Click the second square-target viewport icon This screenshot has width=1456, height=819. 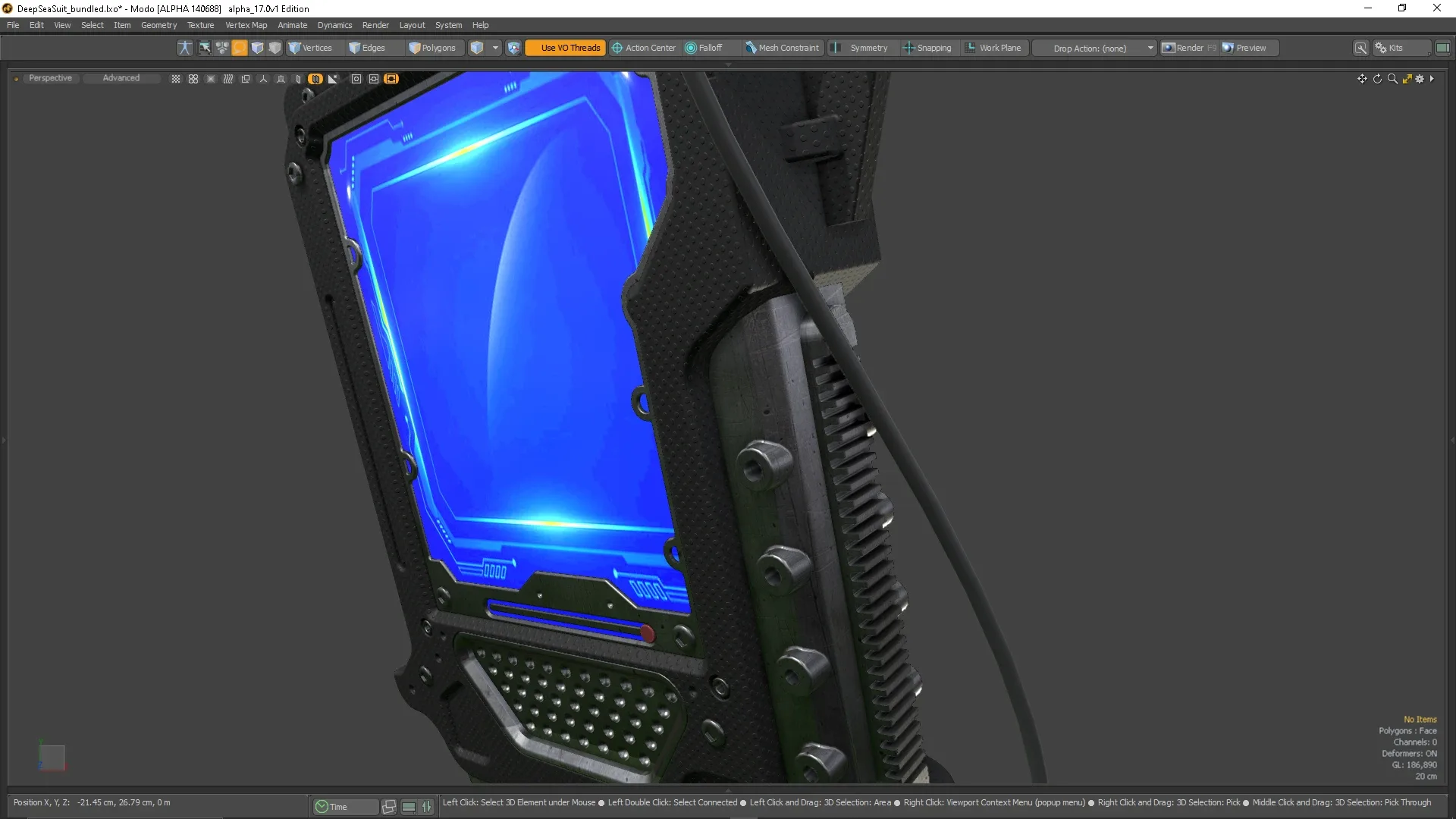[374, 79]
